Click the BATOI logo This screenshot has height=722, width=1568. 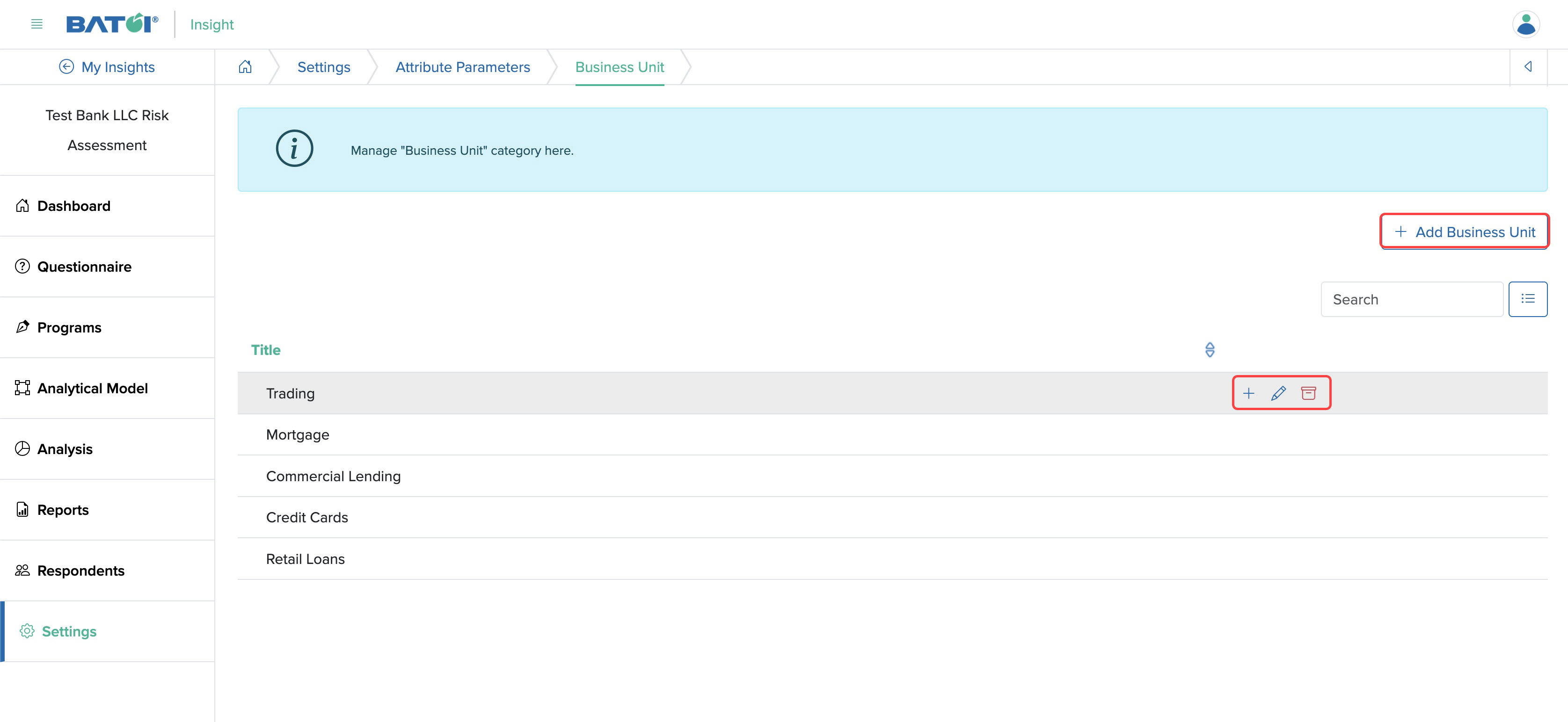point(112,24)
